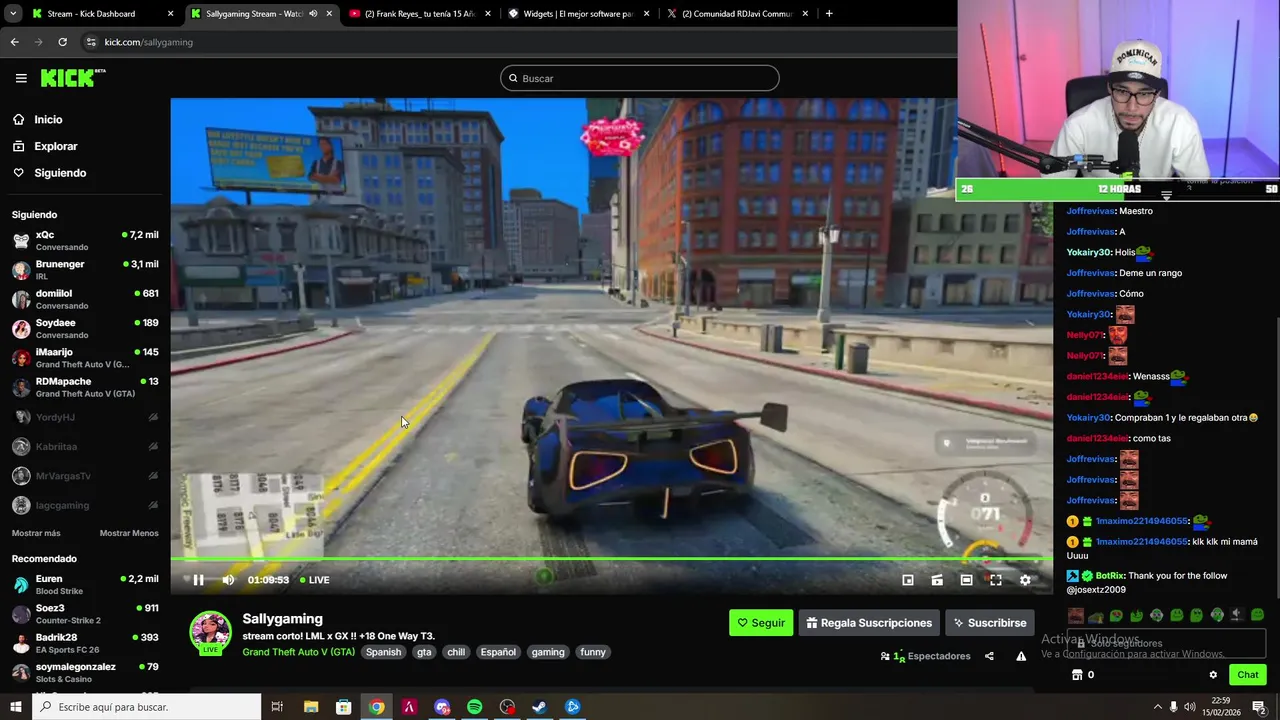
Task: Reload the kick.com page
Action: 62,42
